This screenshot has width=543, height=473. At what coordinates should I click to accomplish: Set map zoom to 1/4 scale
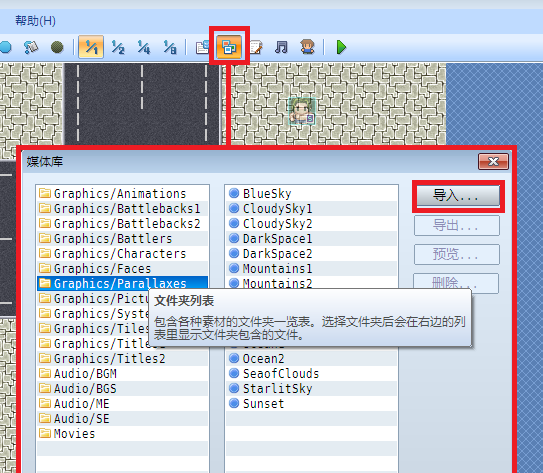click(x=144, y=47)
